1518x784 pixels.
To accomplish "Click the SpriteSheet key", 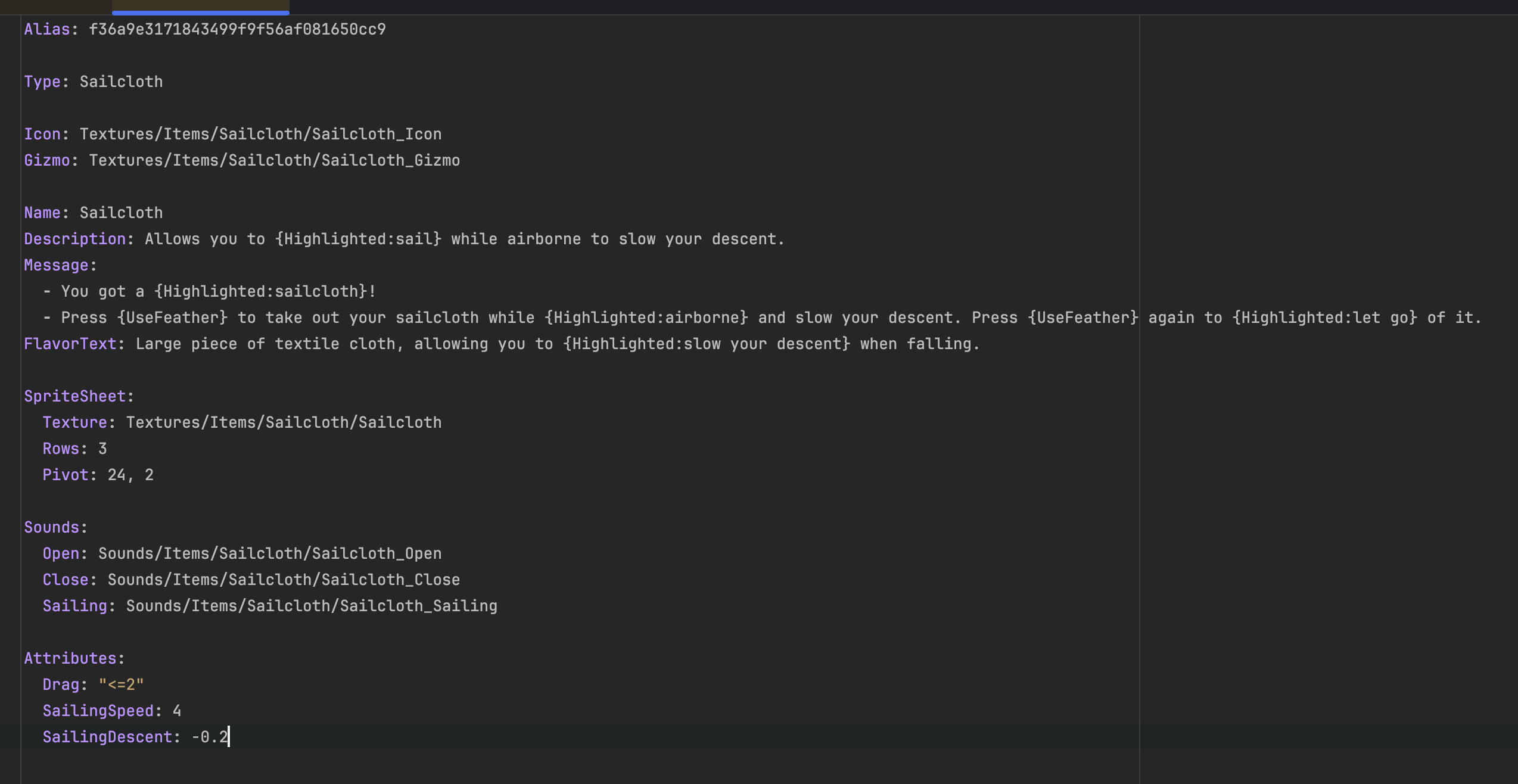I will pyautogui.click(x=75, y=396).
